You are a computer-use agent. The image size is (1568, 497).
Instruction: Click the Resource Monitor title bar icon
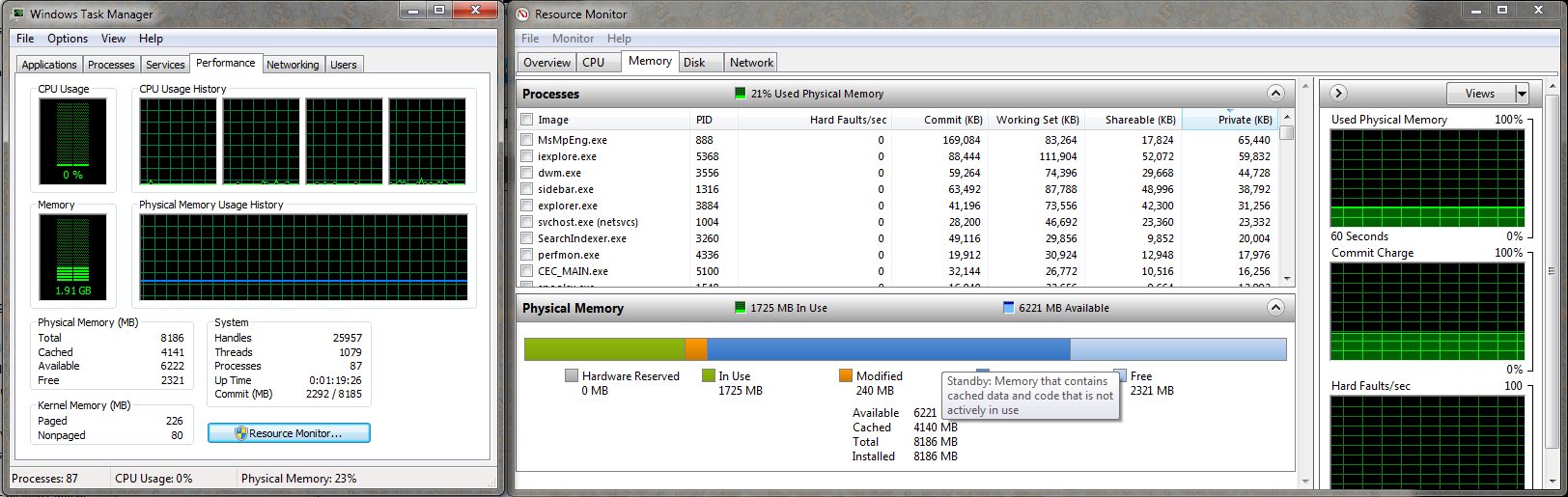point(522,14)
